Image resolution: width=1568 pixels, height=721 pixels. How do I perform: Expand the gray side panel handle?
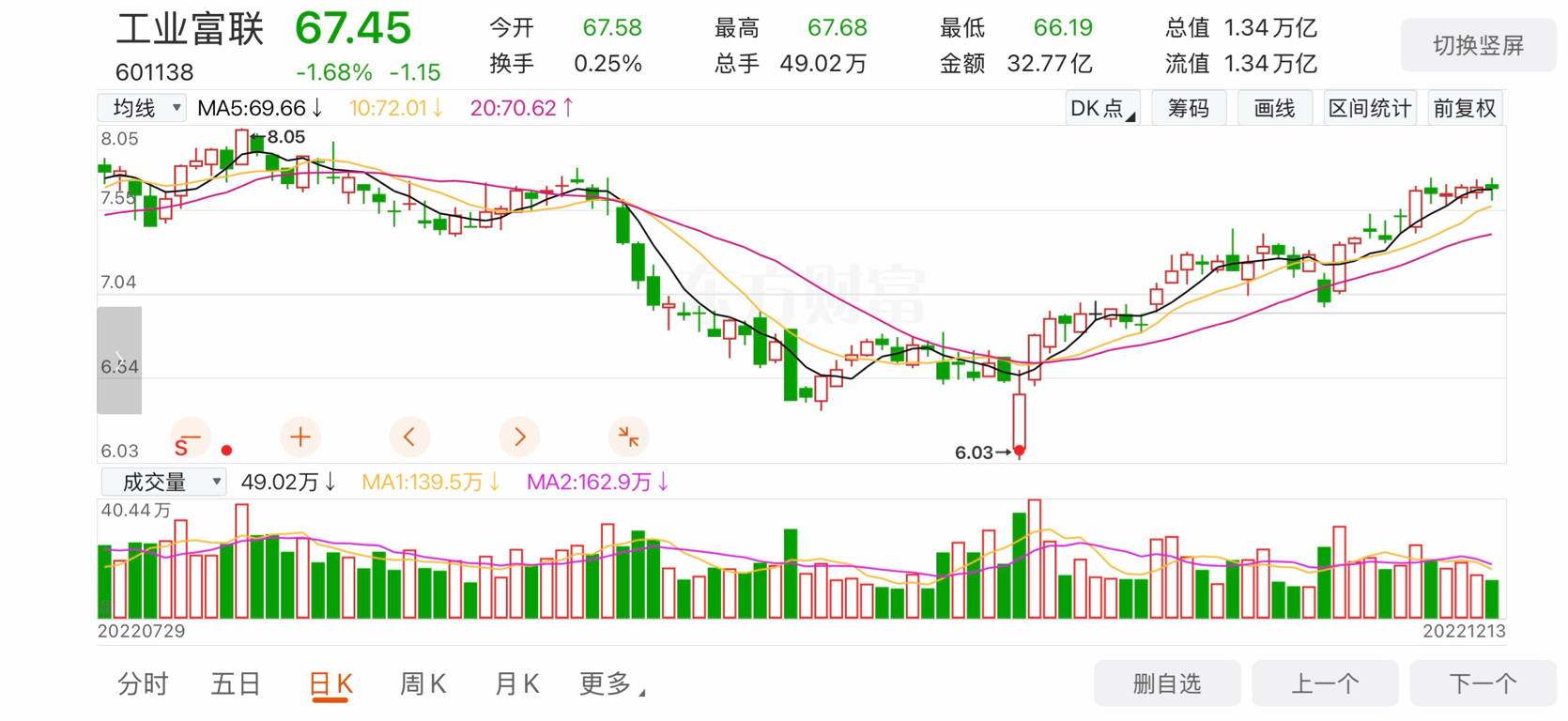[119, 360]
